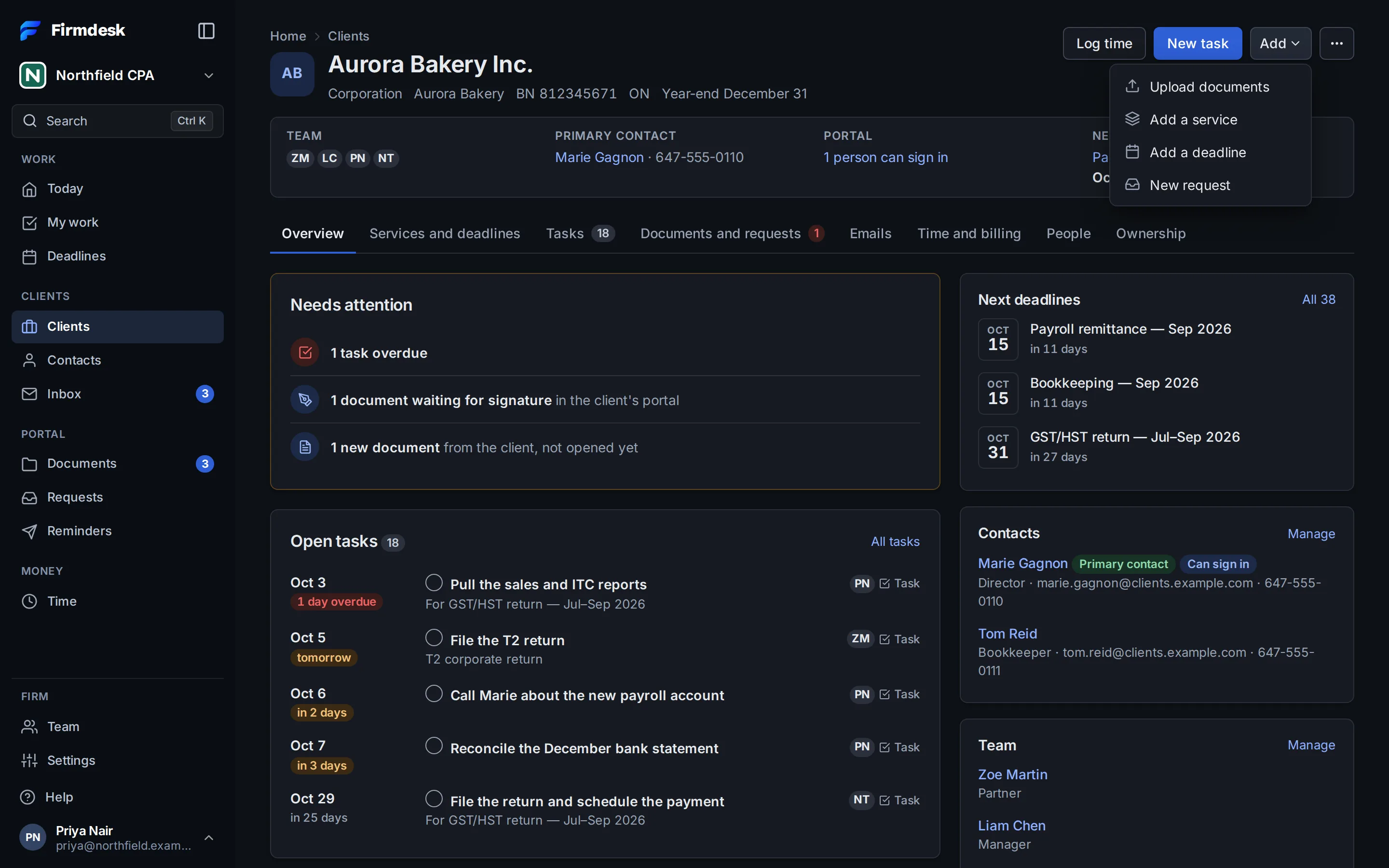Open the firm Team page
Viewport: 1389px width, 868px height.
click(117, 726)
